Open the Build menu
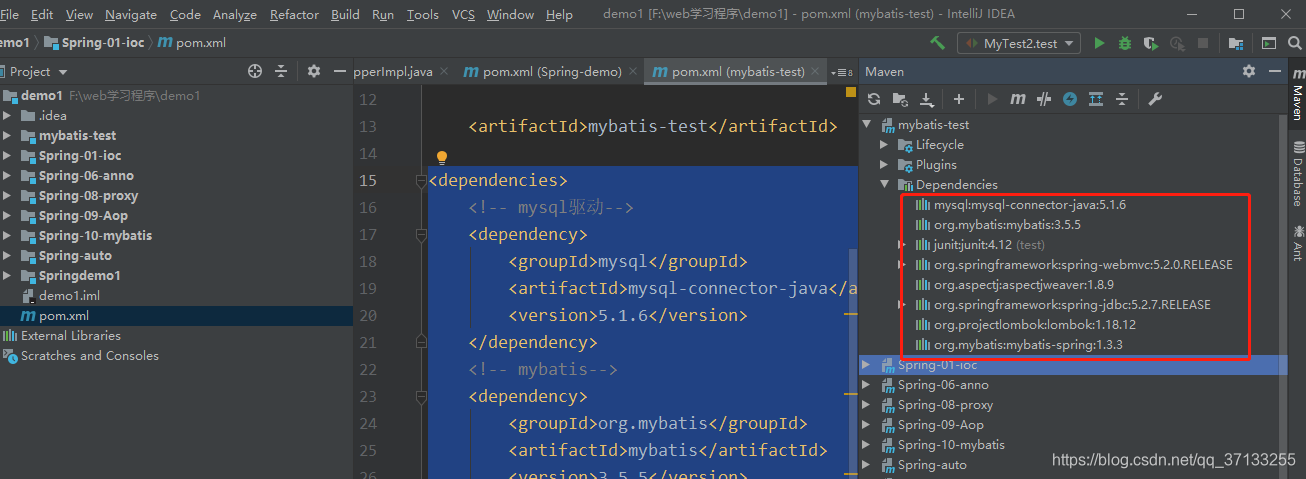 click(345, 15)
